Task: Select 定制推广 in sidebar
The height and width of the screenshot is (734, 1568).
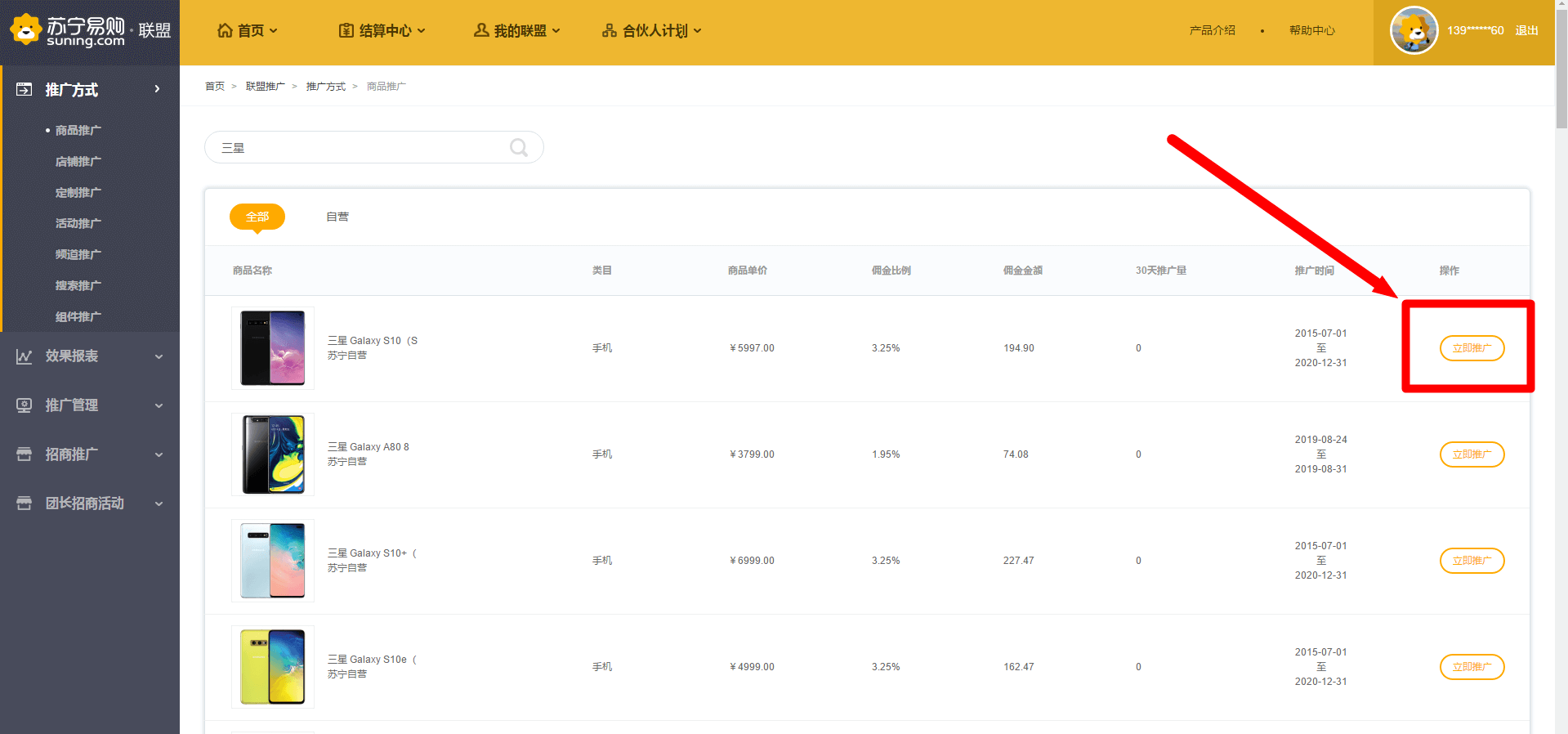Action: (78, 192)
